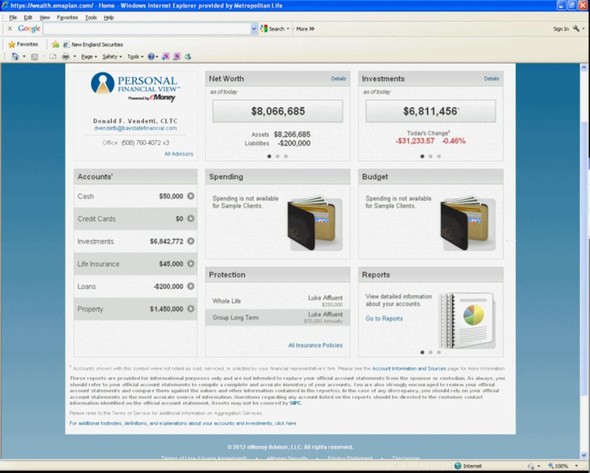Select second carousel dot in Reports panel
The image size is (590, 473).
[x=430, y=352]
